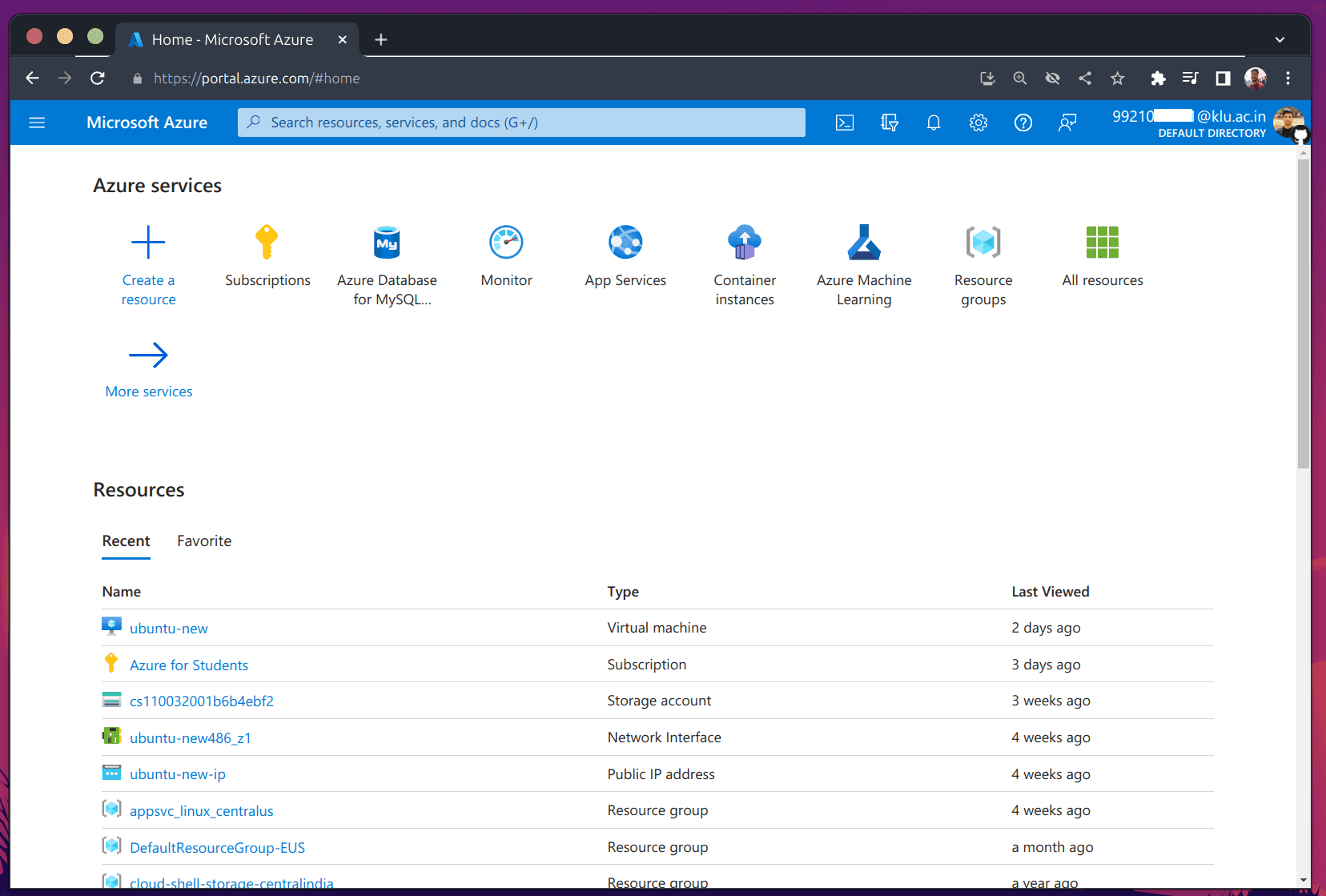Click the storage account icon beside cs110032001b6b4ebf2
Screen dimensions: 1326x896
pyautogui.click(x=111, y=700)
